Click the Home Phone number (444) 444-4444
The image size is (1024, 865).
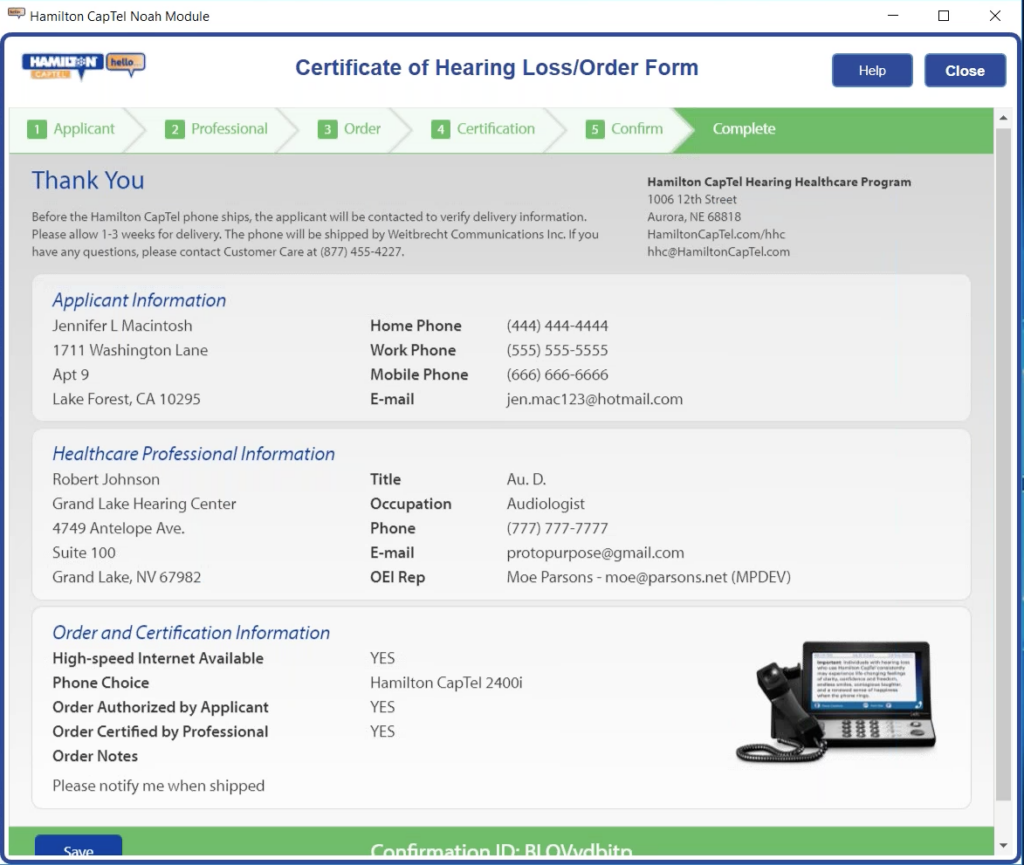coord(557,326)
